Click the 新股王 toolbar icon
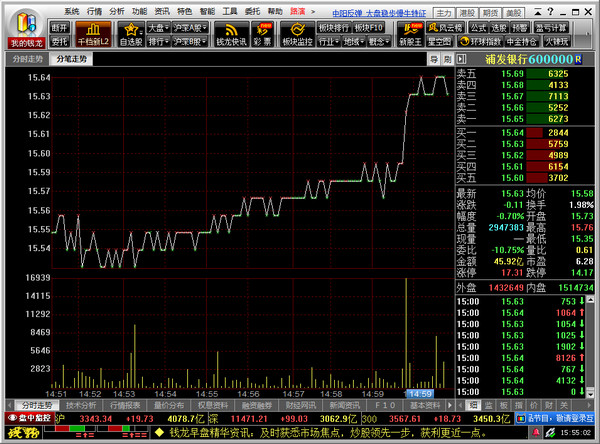 click(x=407, y=32)
